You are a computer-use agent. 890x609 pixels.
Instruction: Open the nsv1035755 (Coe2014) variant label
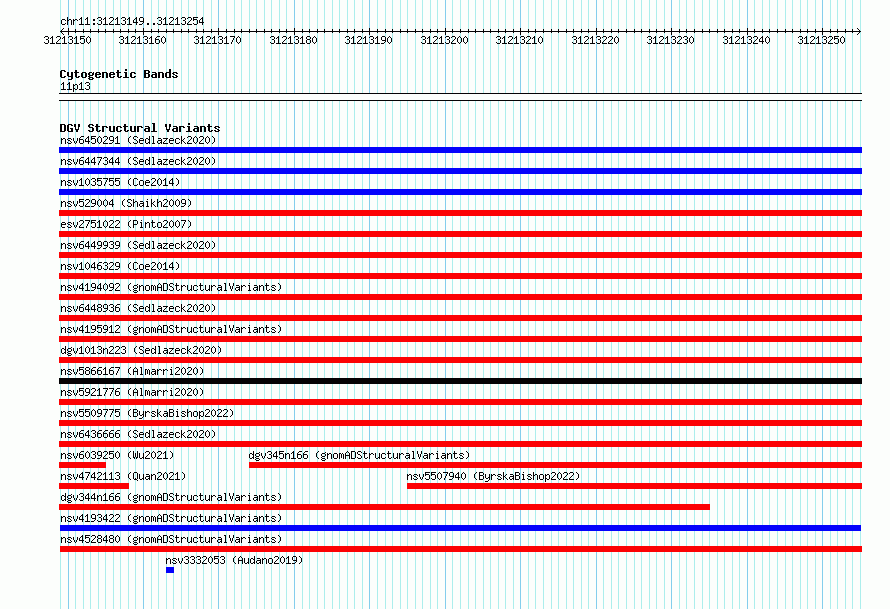[x=120, y=182]
